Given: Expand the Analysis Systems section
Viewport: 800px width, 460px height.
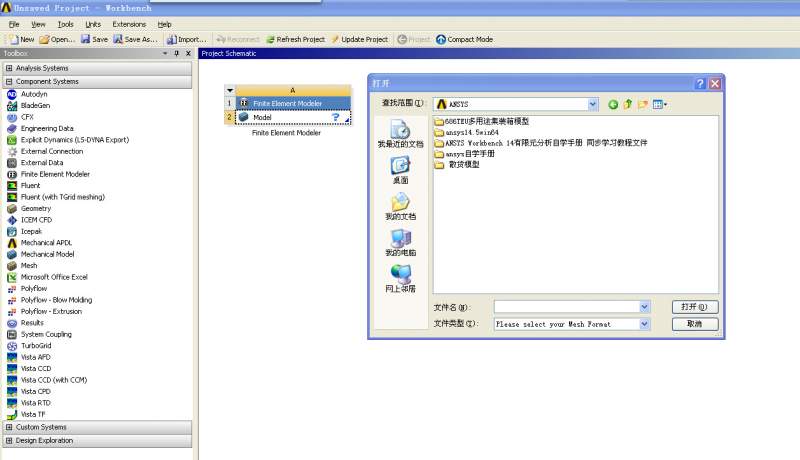Looking at the screenshot, I should click(x=9, y=68).
